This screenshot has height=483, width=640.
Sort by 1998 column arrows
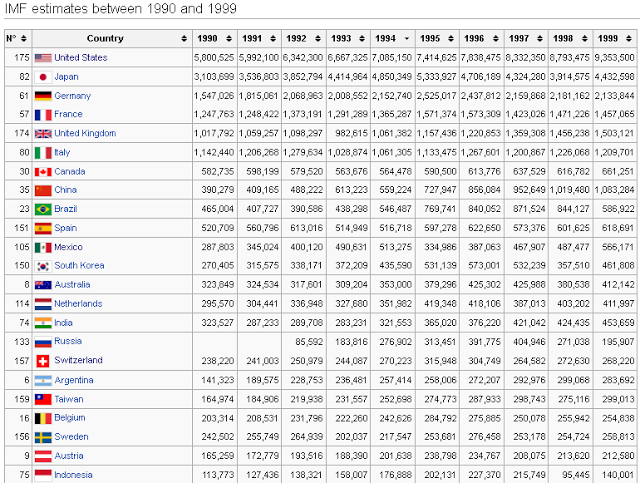pyautogui.click(x=585, y=38)
